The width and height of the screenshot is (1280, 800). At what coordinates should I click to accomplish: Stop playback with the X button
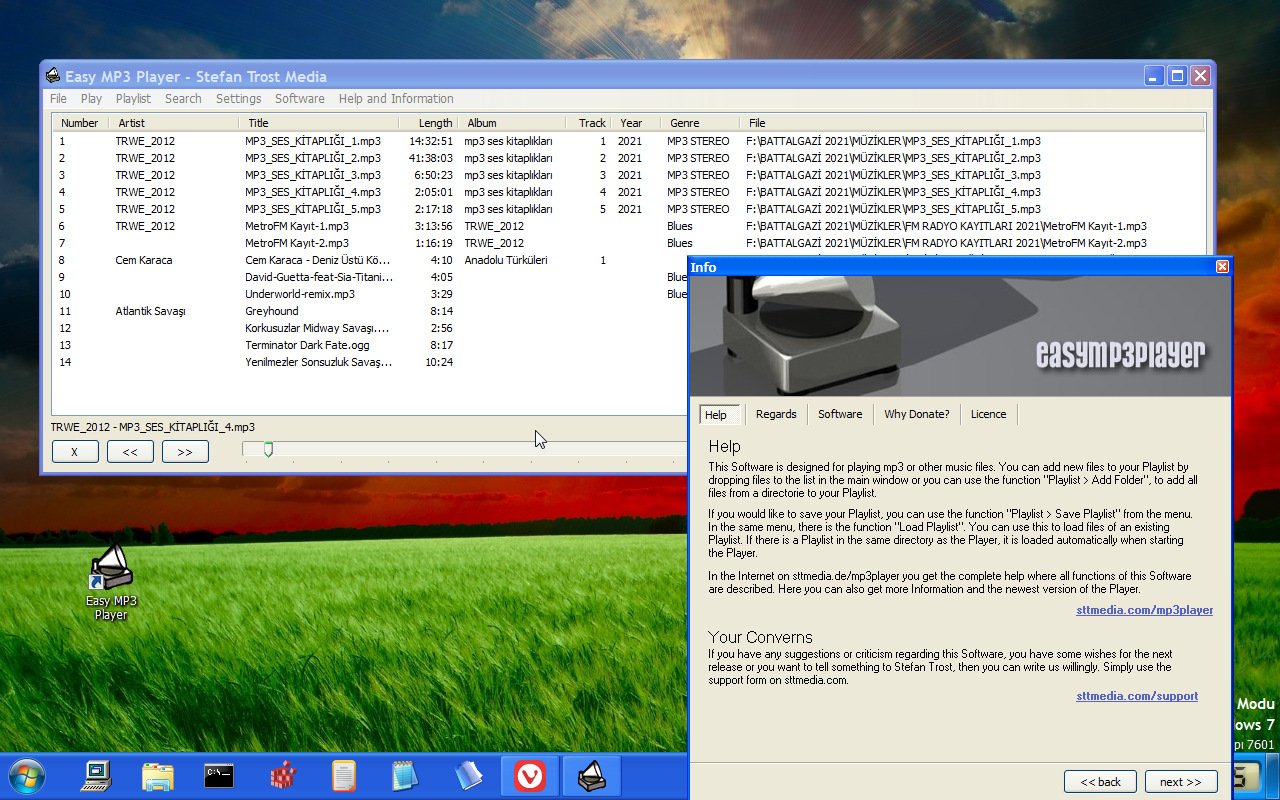point(75,452)
